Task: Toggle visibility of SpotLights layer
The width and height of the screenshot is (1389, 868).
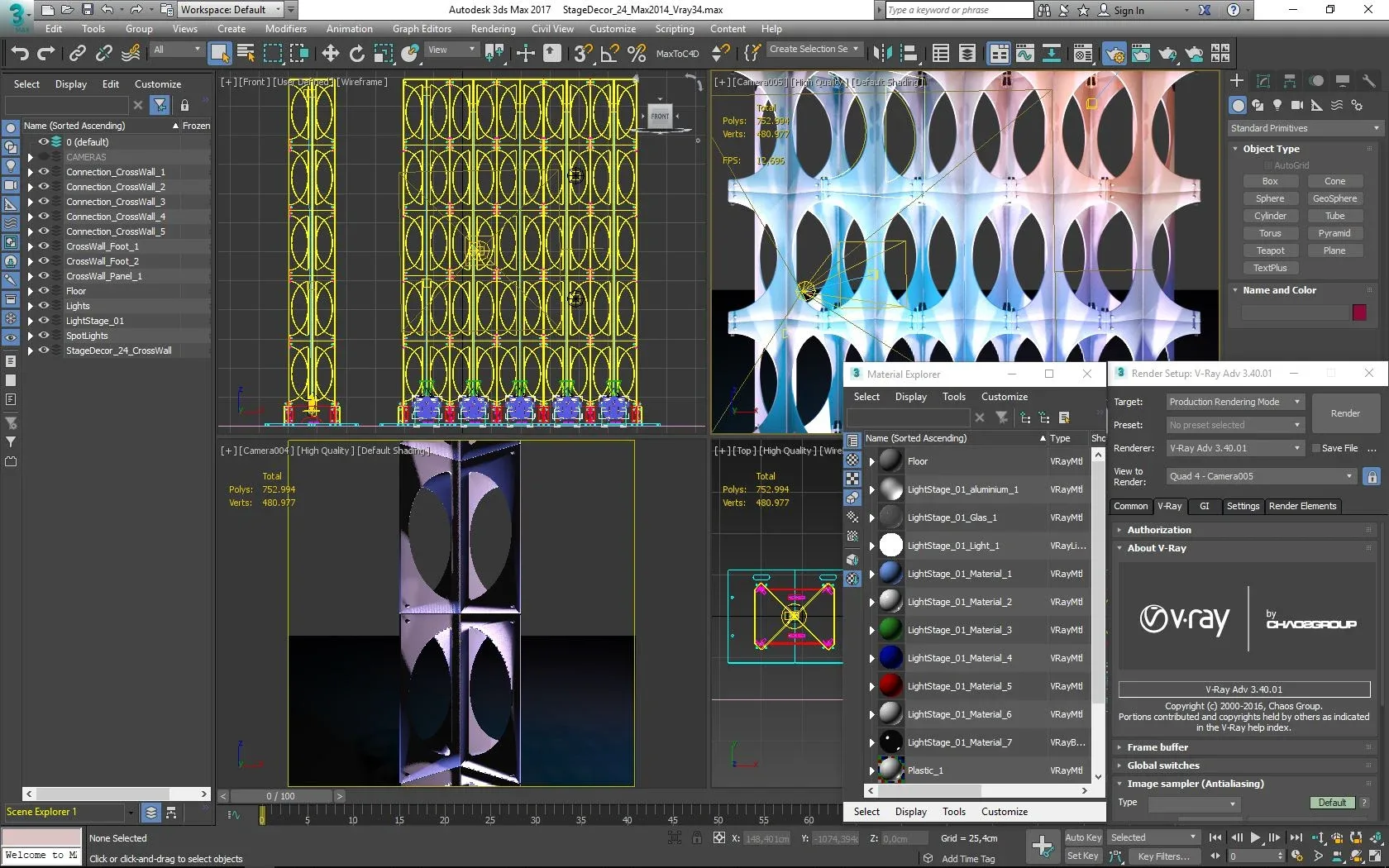Action: (x=44, y=336)
